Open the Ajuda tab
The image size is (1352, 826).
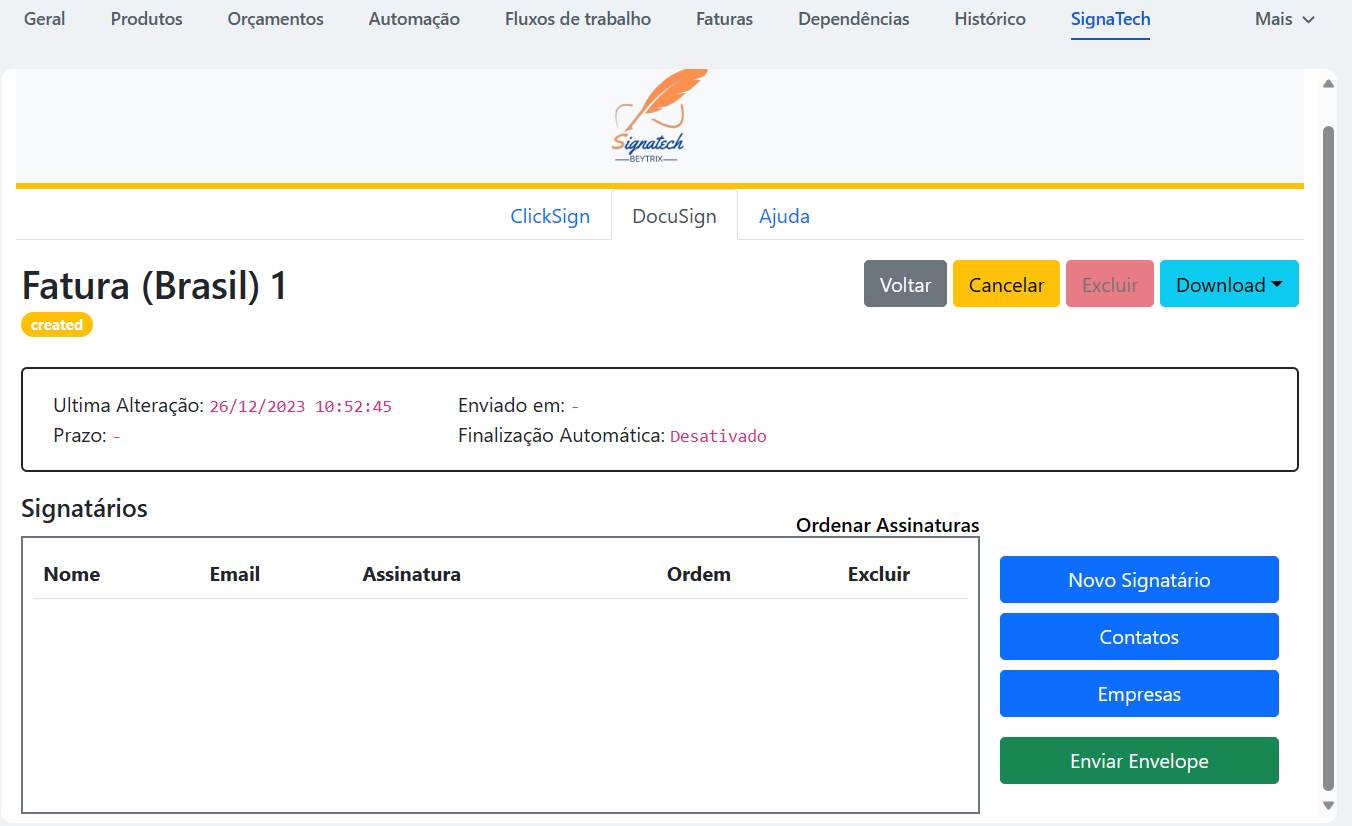click(x=784, y=216)
